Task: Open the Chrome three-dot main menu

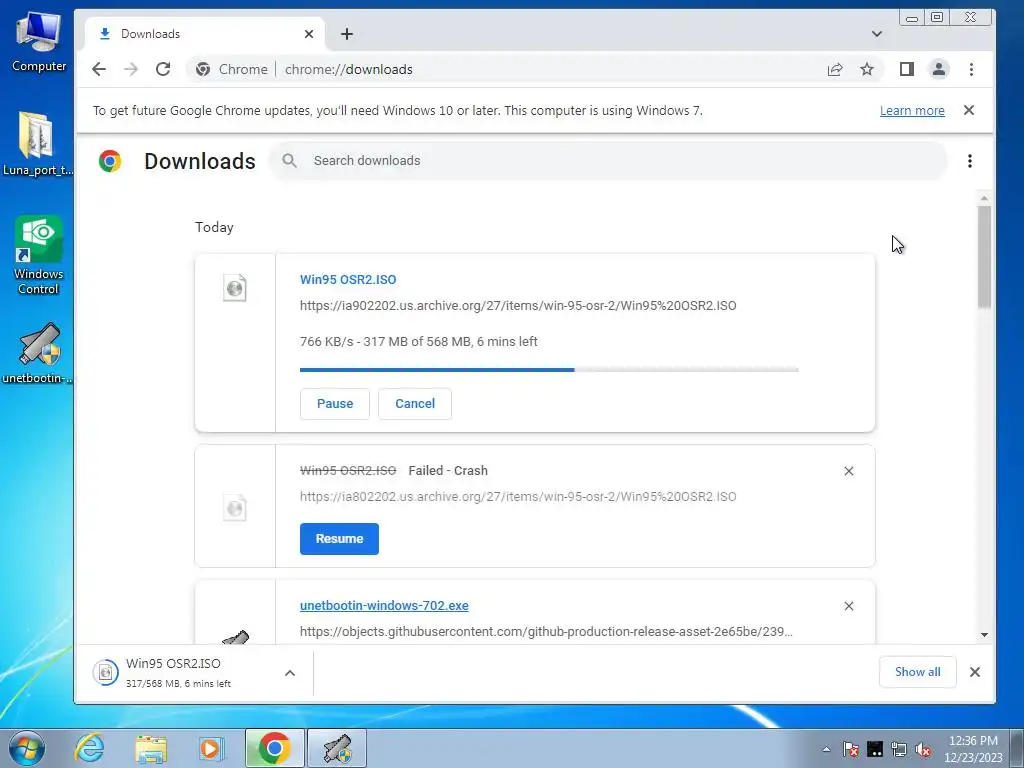Action: (x=971, y=69)
